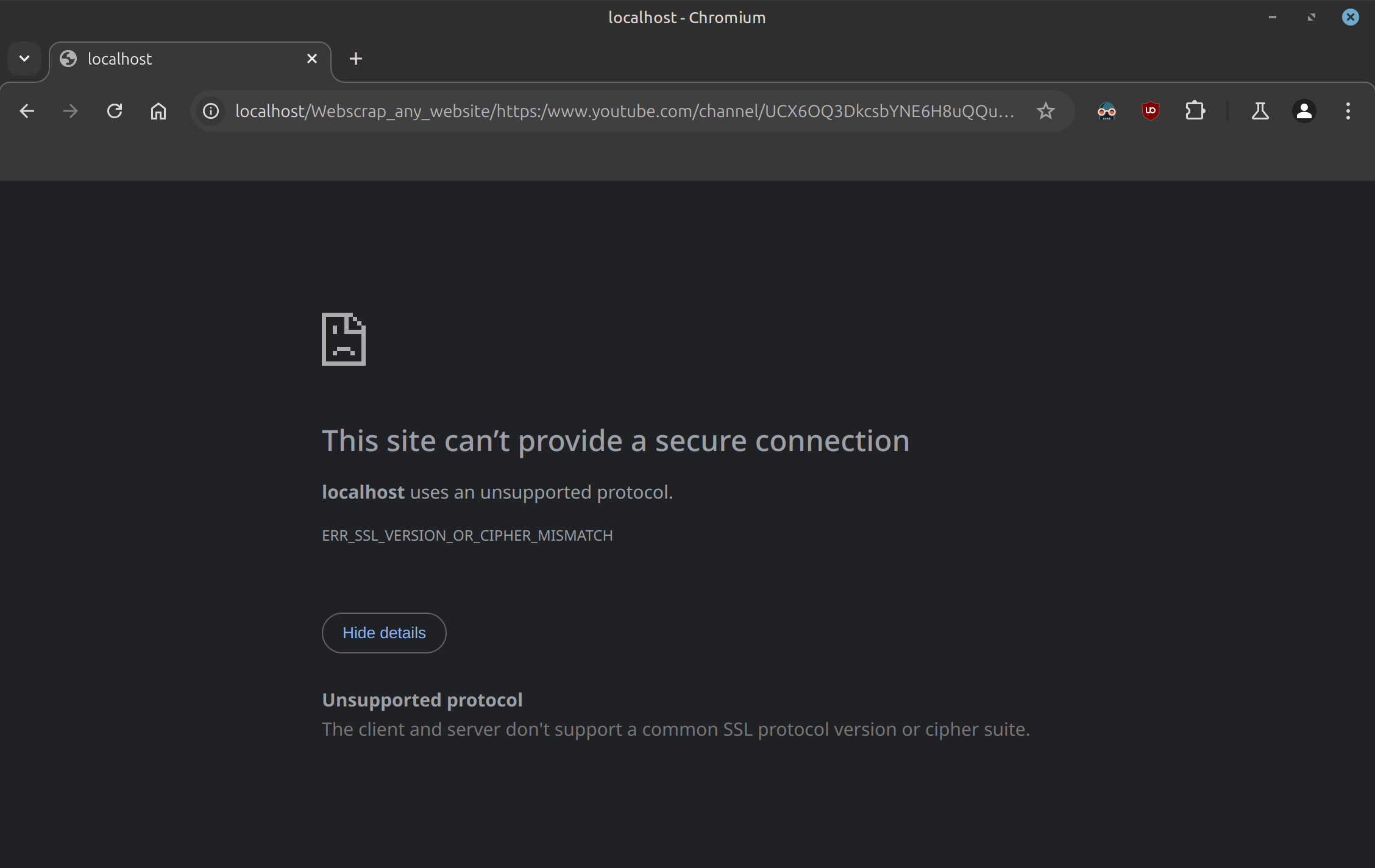Close the localhost tab

(x=312, y=59)
